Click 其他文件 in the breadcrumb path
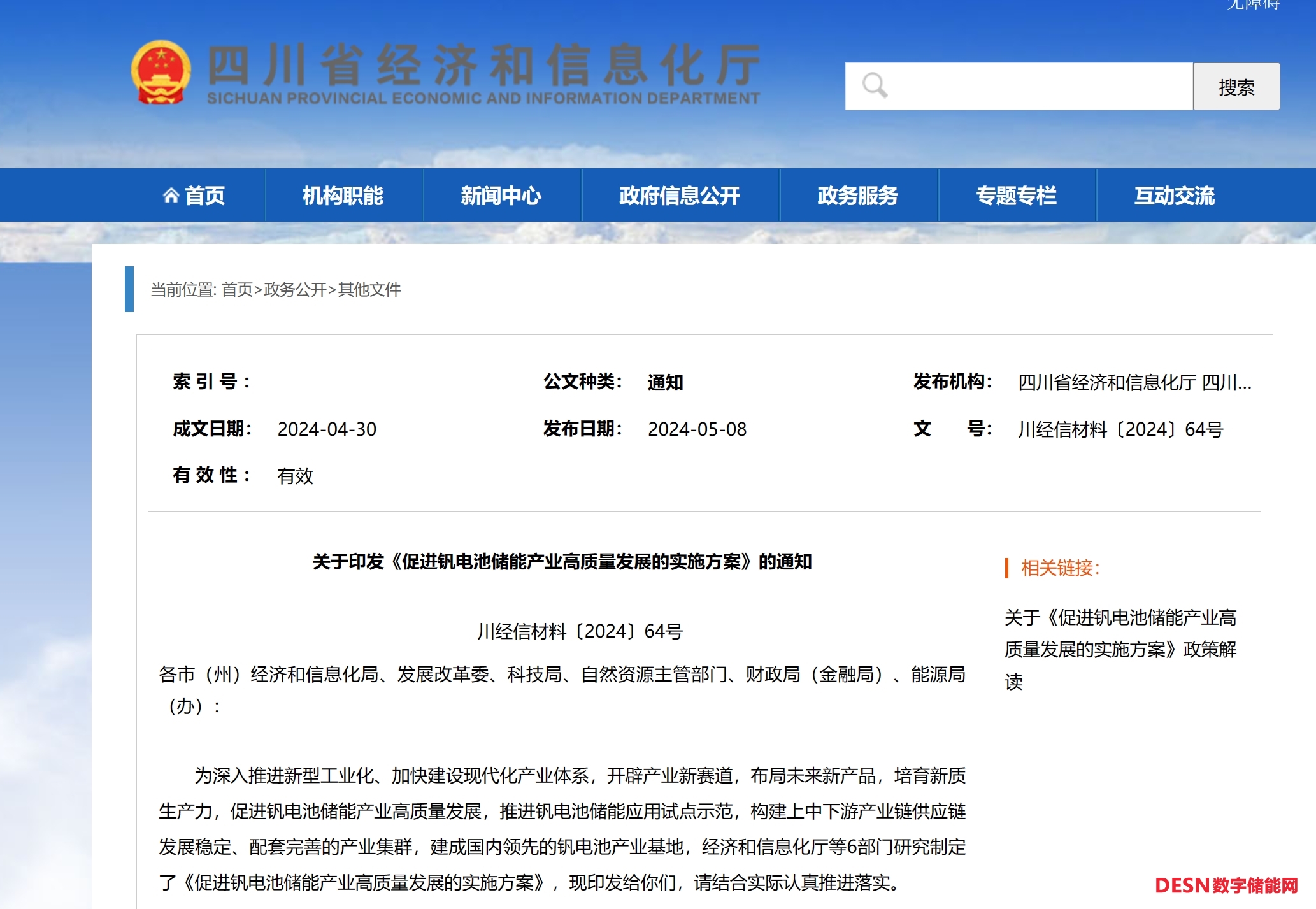This screenshot has width=1316, height=909. [x=369, y=290]
